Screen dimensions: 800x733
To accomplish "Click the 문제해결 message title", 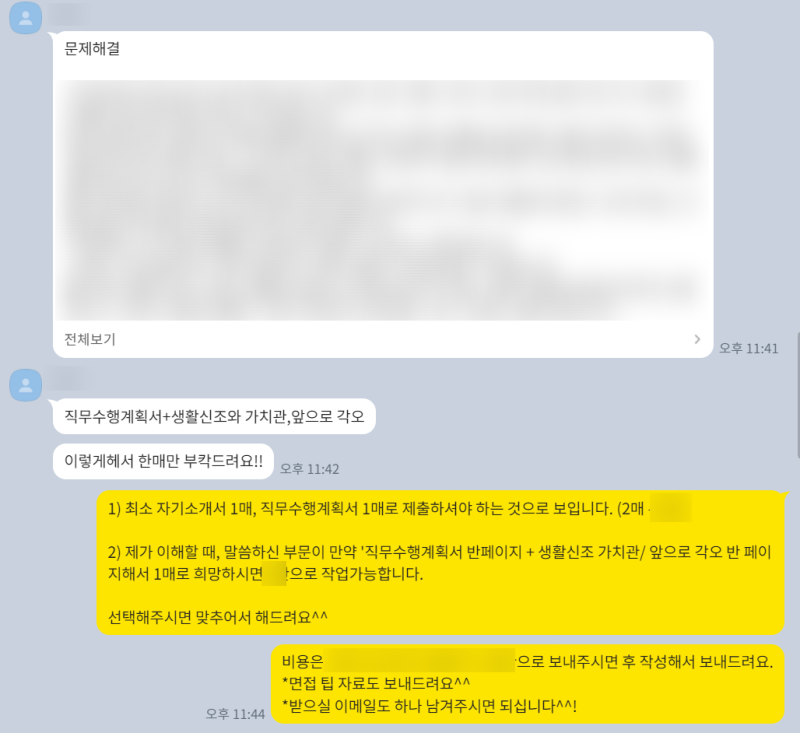I will pyautogui.click(x=92, y=48).
